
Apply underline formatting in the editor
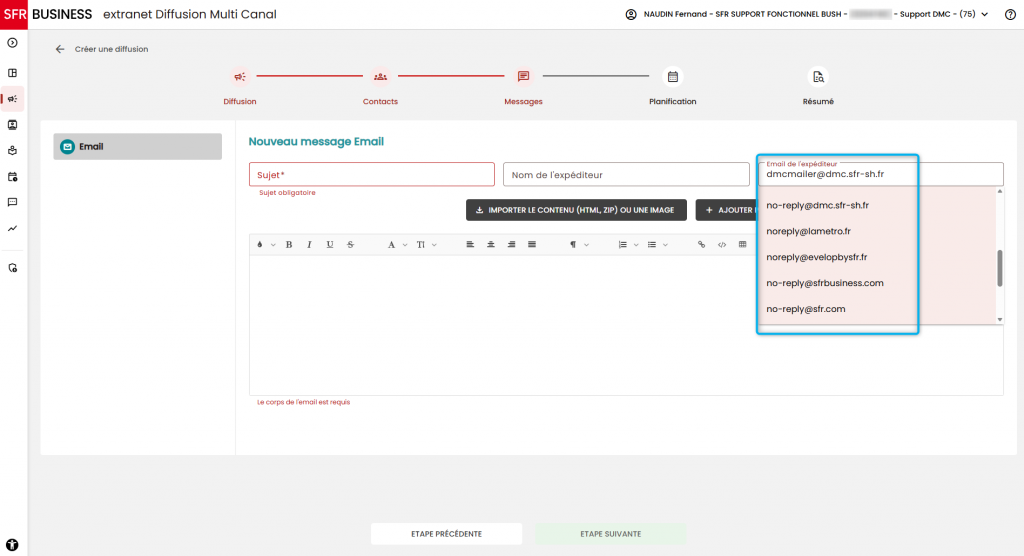tap(330, 244)
